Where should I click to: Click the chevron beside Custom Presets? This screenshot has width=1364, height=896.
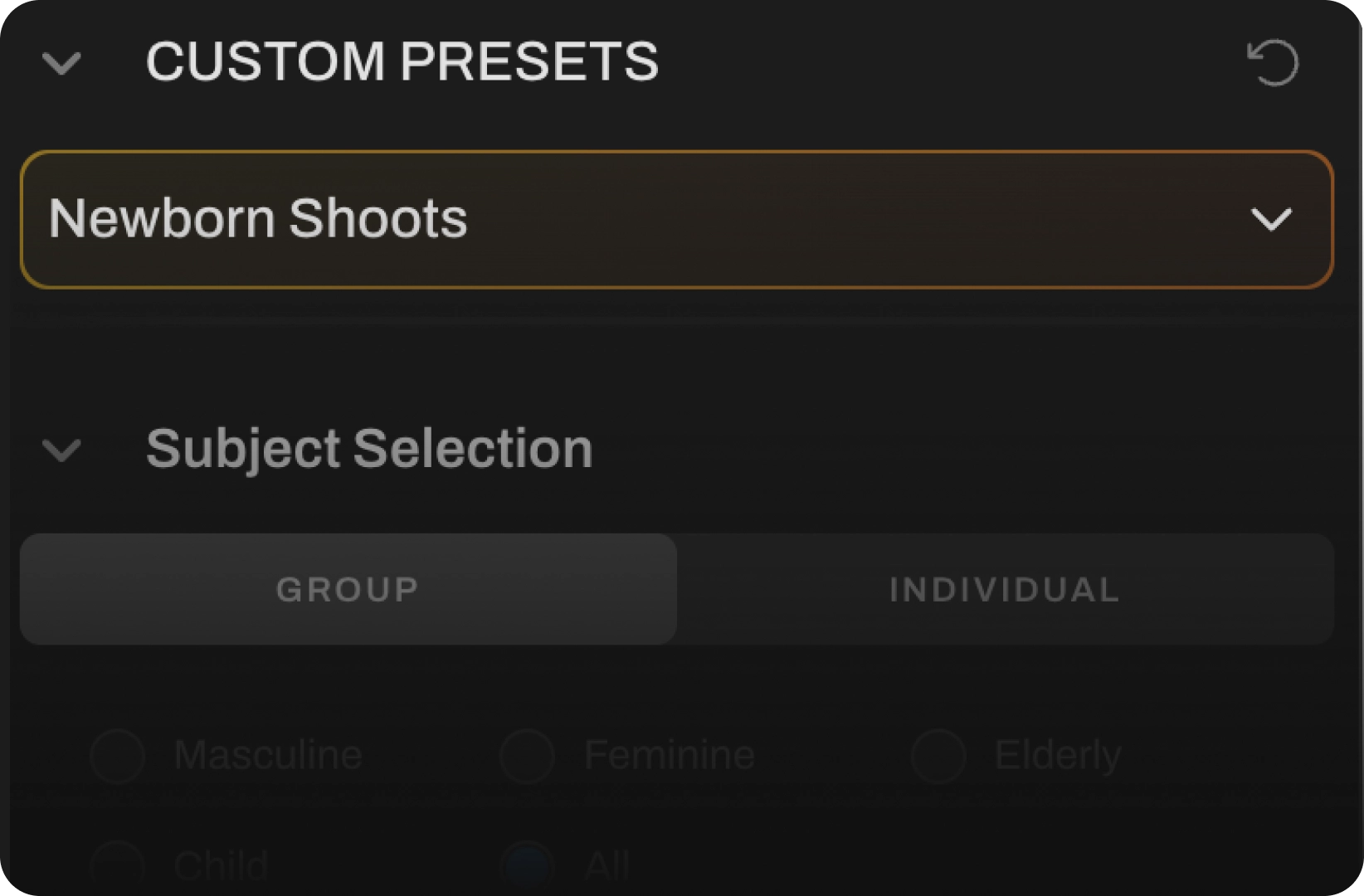61,63
